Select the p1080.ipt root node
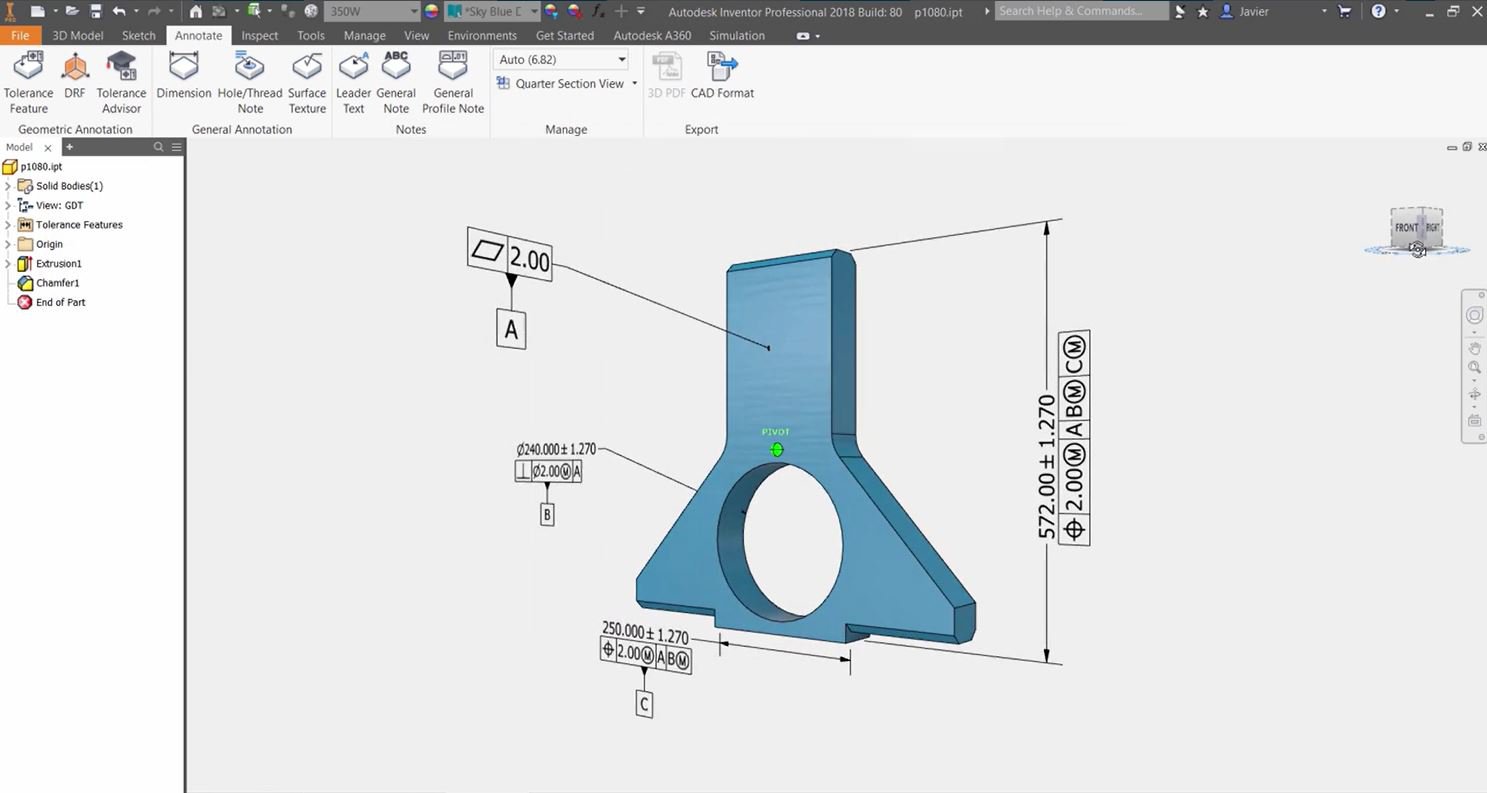 [x=33, y=167]
